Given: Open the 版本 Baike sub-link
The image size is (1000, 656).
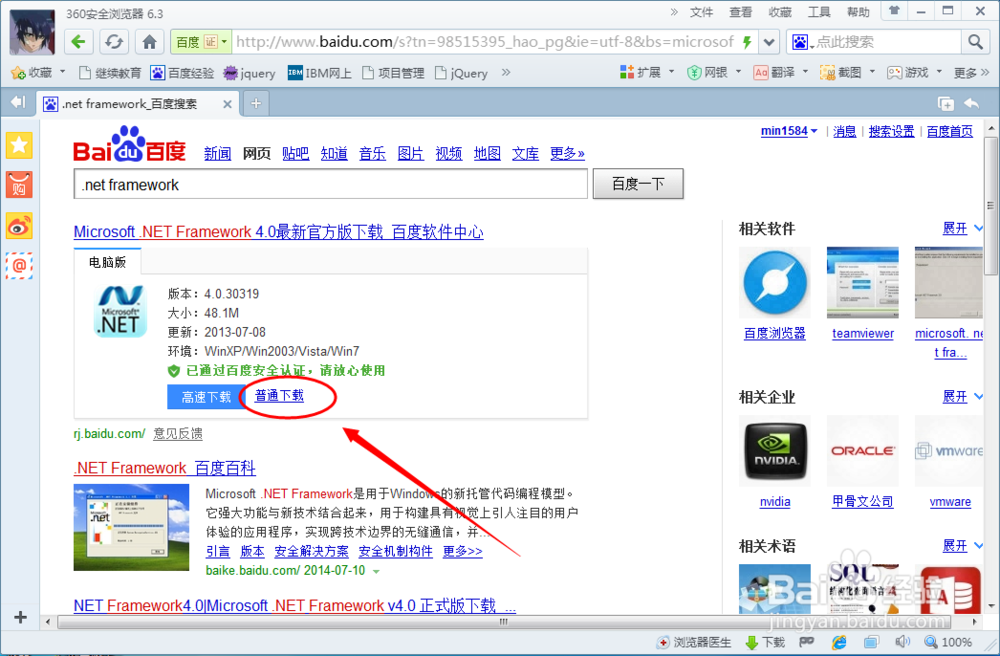Looking at the screenshot, I should point(252,551).
